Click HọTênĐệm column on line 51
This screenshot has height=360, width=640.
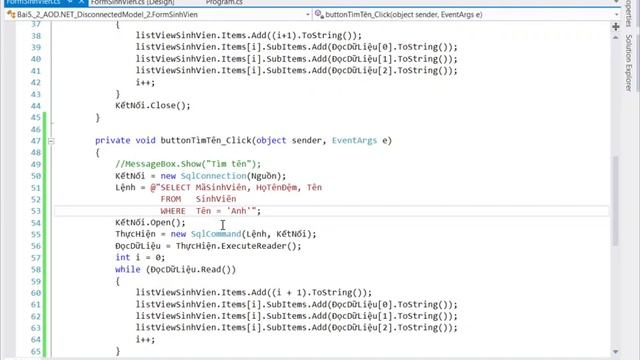[x=277, y=188]
